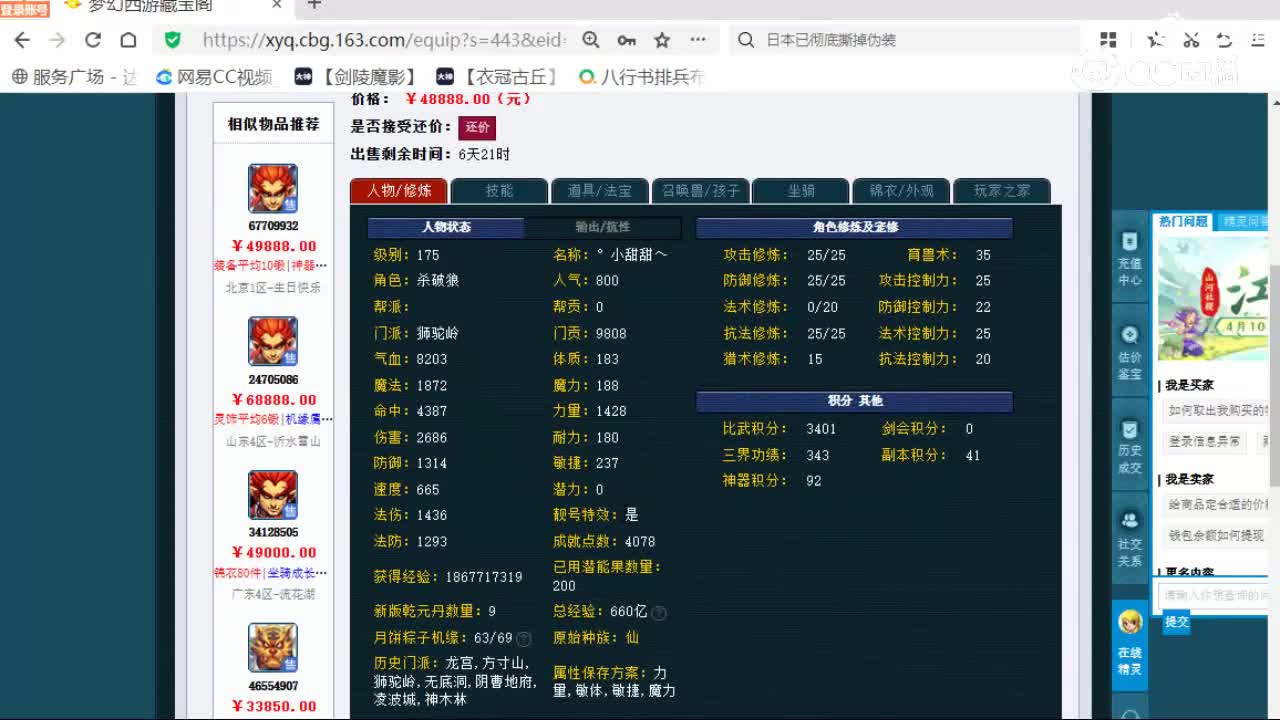
Task: Switch to the 技能 skills tab
Action: (499, 190)
